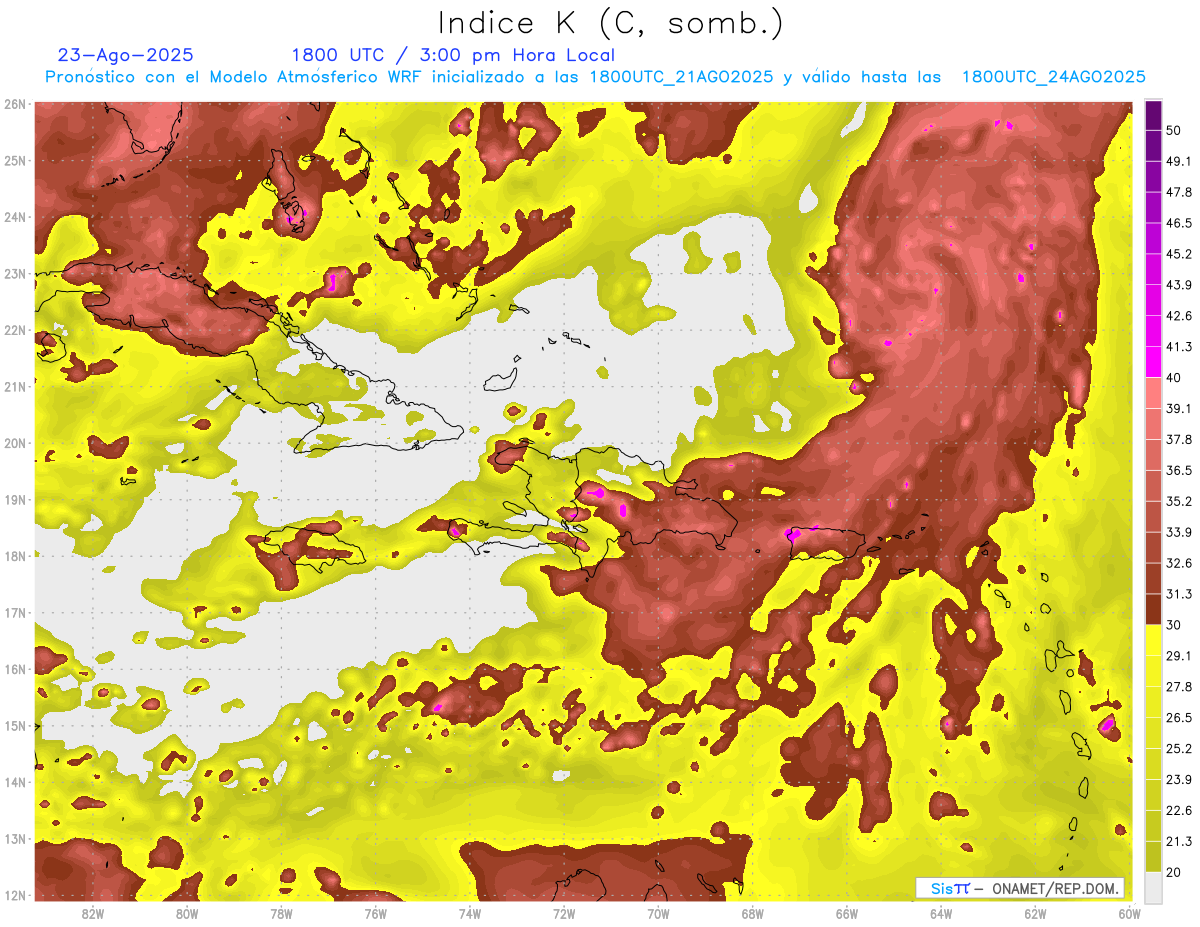Click the longitude label '62W'

[x=1036, y=913]
